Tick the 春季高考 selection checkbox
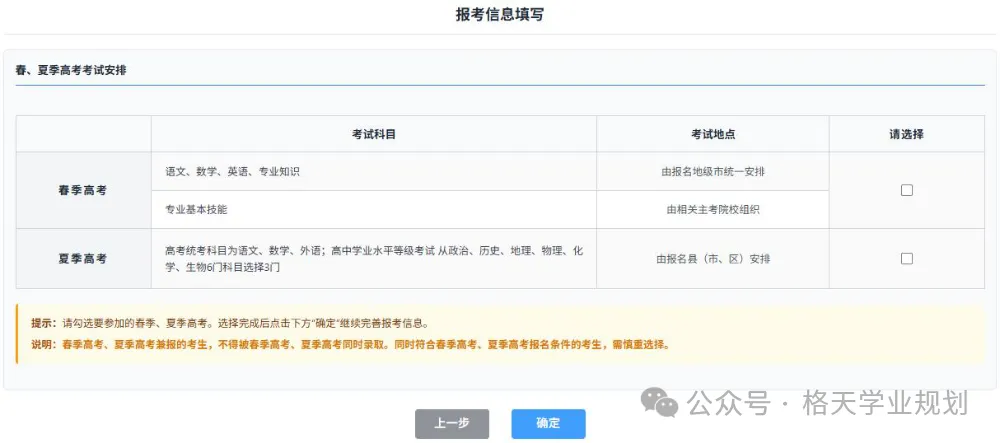1000x443 pixels. (x=906, y=190)
